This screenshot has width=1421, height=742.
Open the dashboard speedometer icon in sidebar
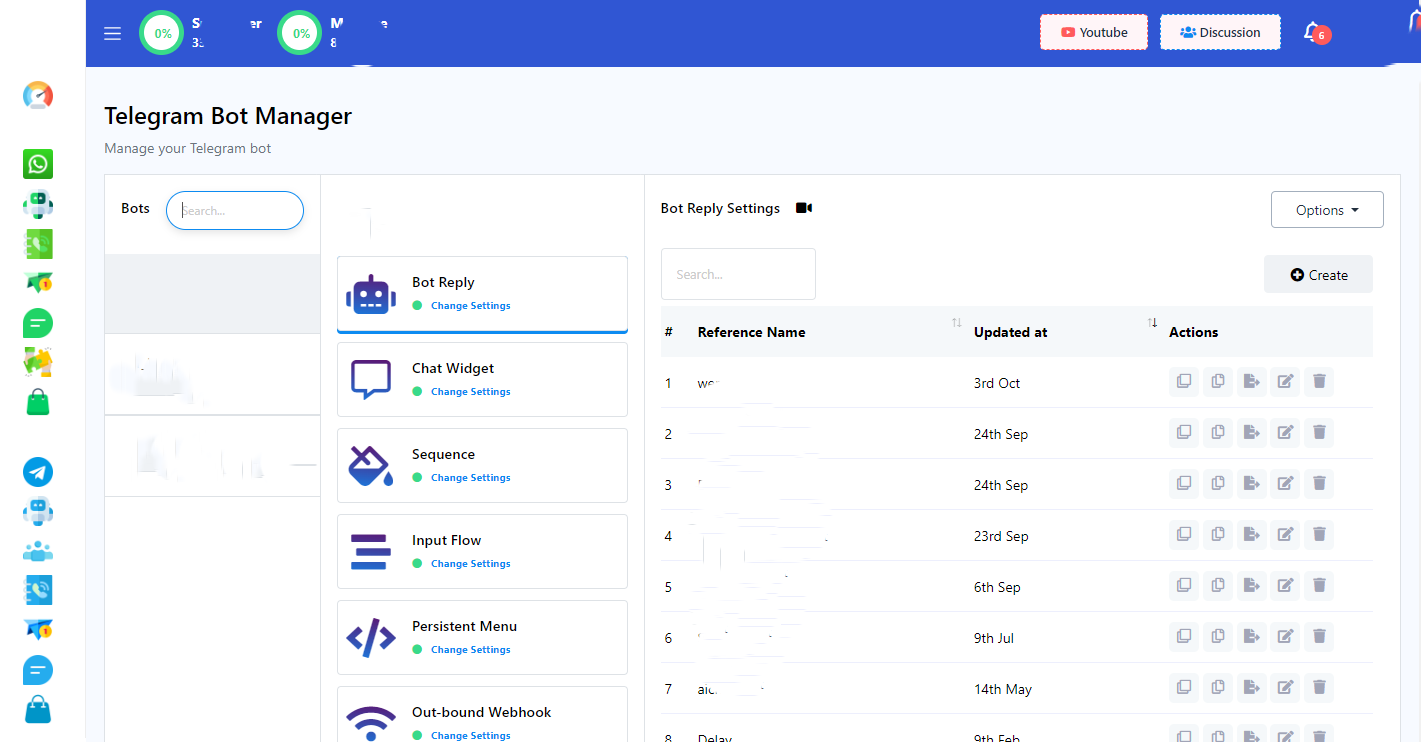click(x=38, y=96)
